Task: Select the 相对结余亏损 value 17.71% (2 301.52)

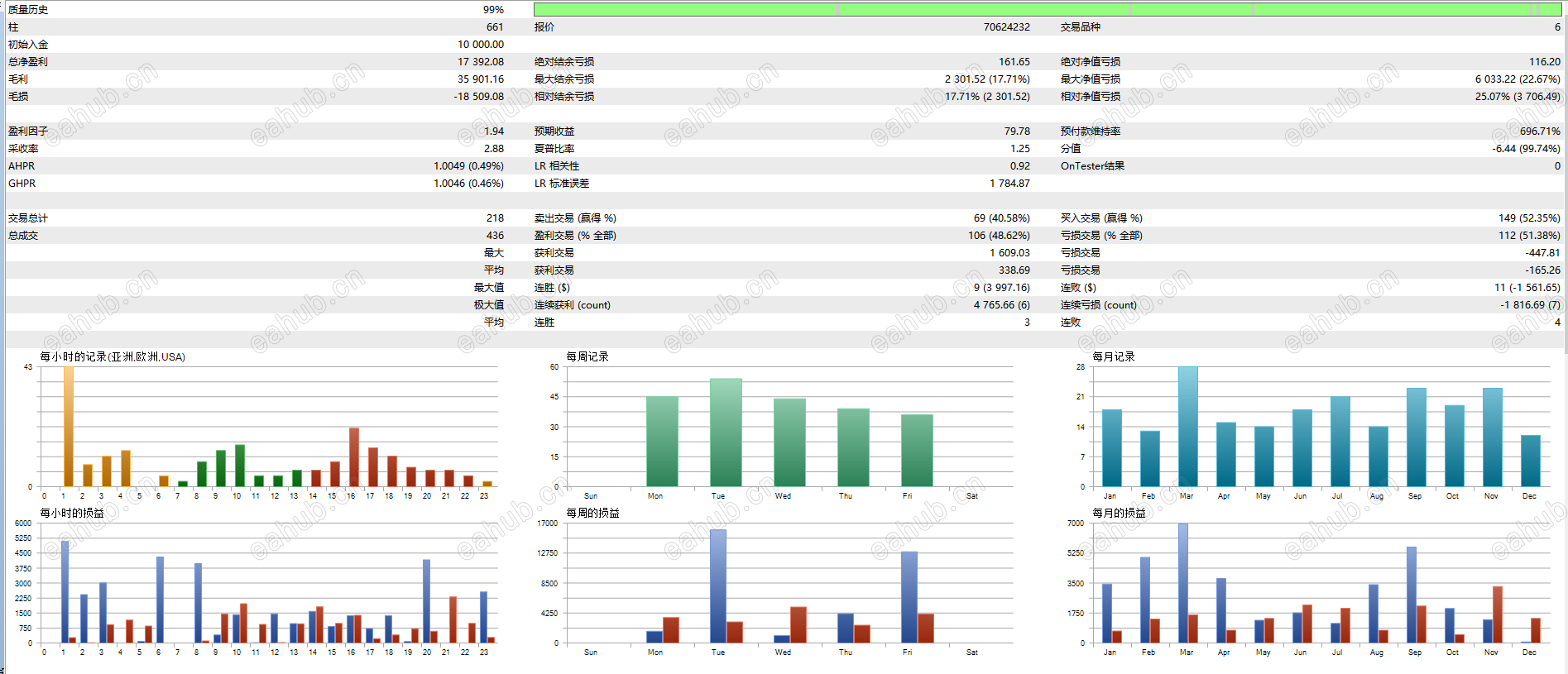Action: 987,97
